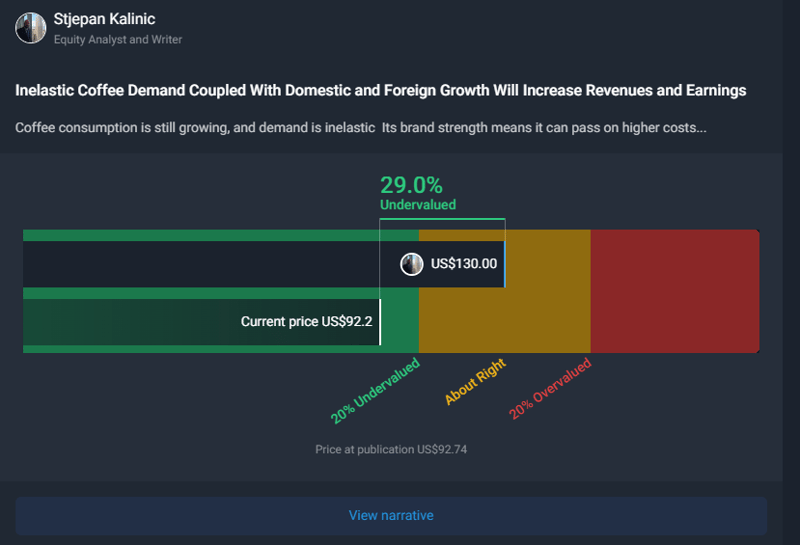
Task: Click the Equity Analyst and Writer subtitle
Action: pos(118,40)
